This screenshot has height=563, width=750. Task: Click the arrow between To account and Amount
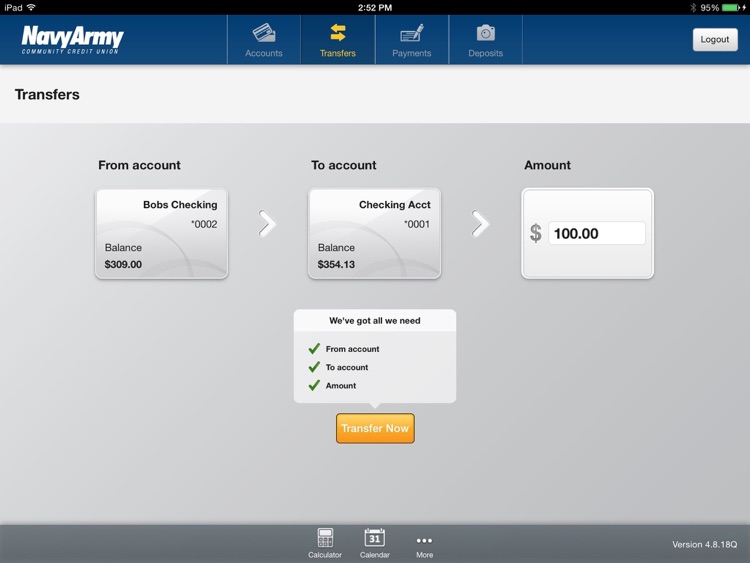pyautogui.click(x=480, y=223)
